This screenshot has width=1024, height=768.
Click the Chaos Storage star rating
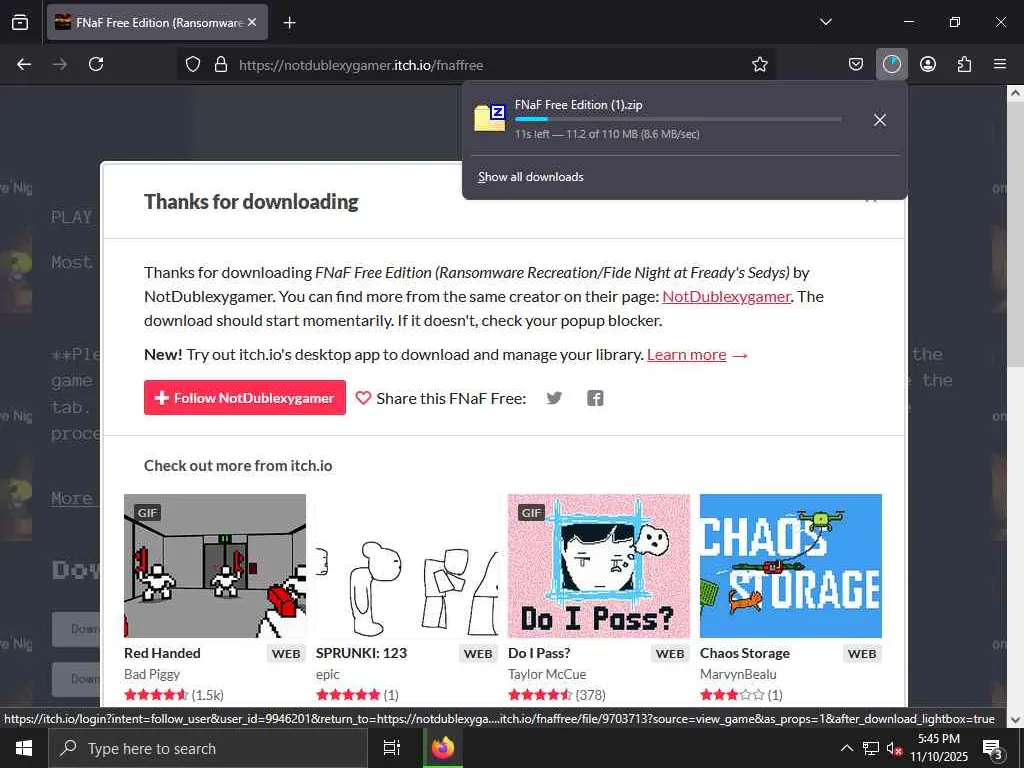[732, 695]
